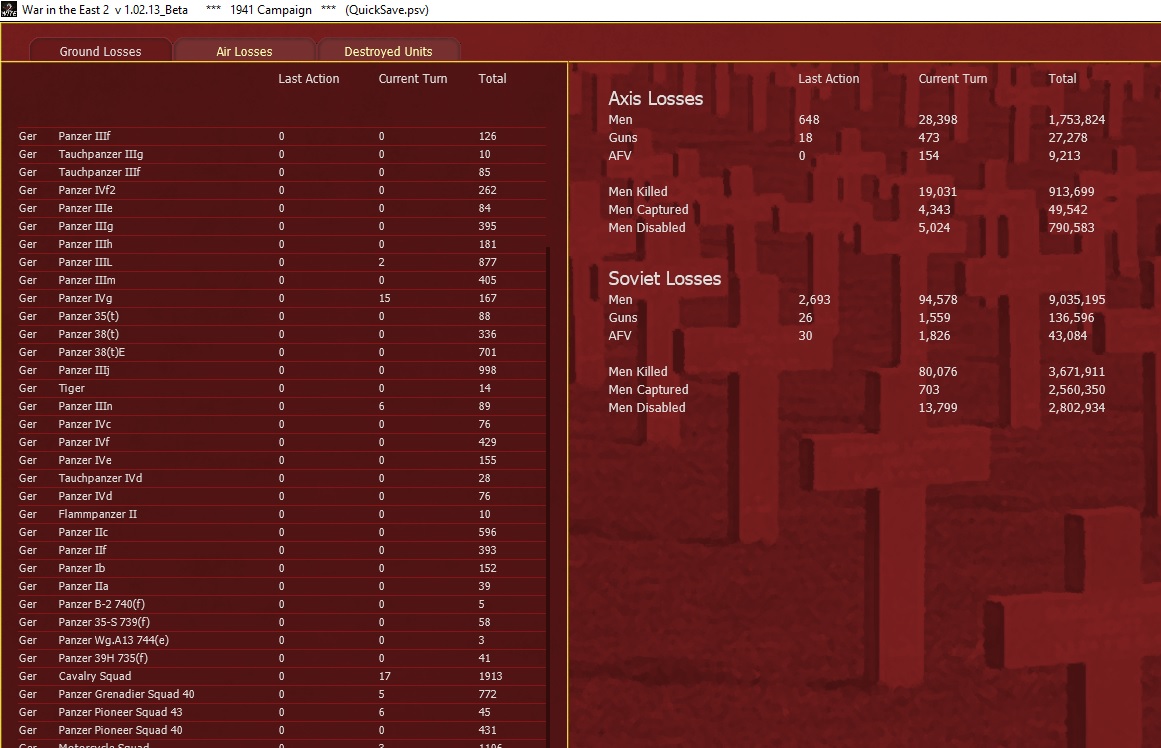The height and width of the screenshot is (748, 1161).
Task: Select the Panzer IIIn row
Action: [282, 407]
